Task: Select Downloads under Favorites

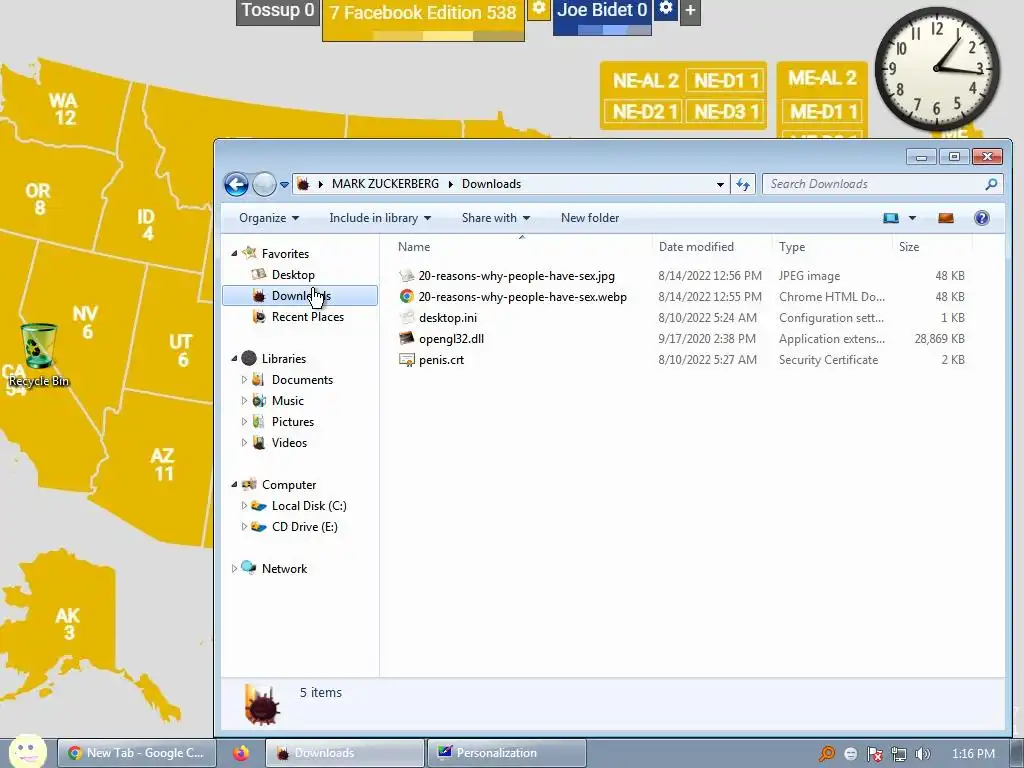Action: coord(300,296)
